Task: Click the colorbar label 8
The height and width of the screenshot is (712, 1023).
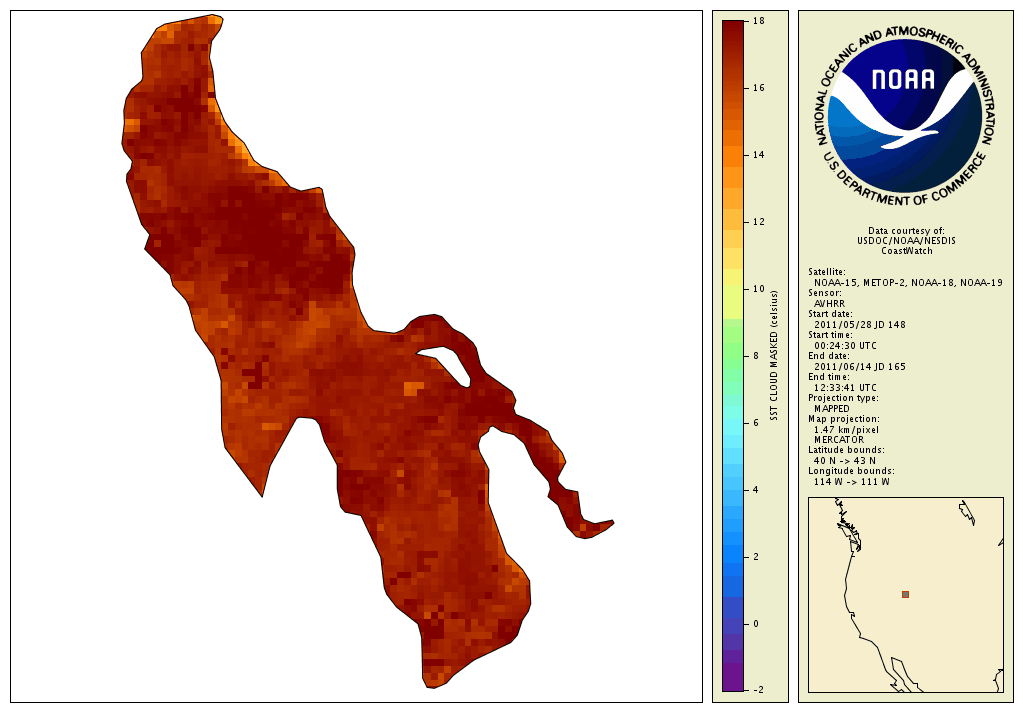Action: (756, 356)
